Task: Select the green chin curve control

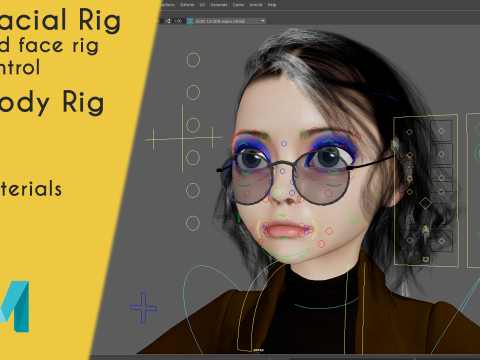Action: (x=285, y=255)
